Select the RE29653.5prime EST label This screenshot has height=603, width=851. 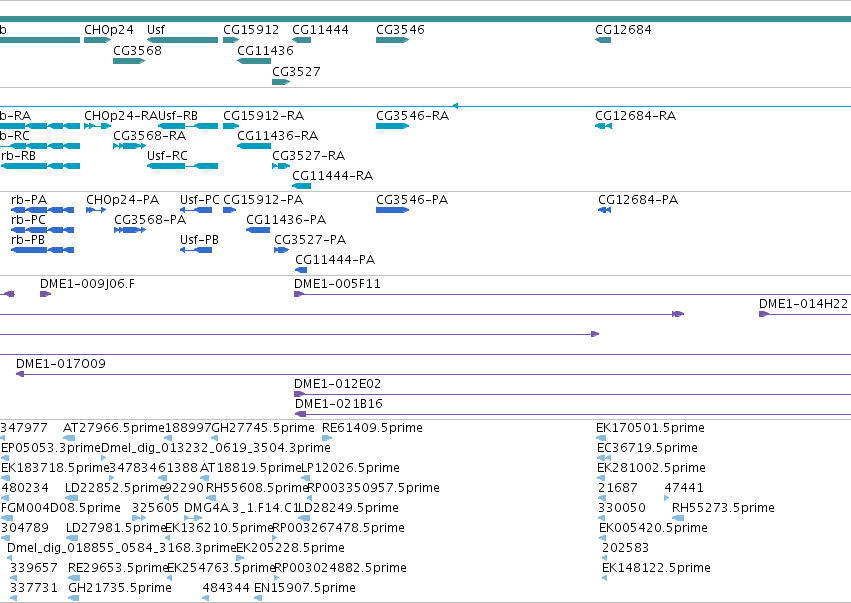click(x=119, y=568)
